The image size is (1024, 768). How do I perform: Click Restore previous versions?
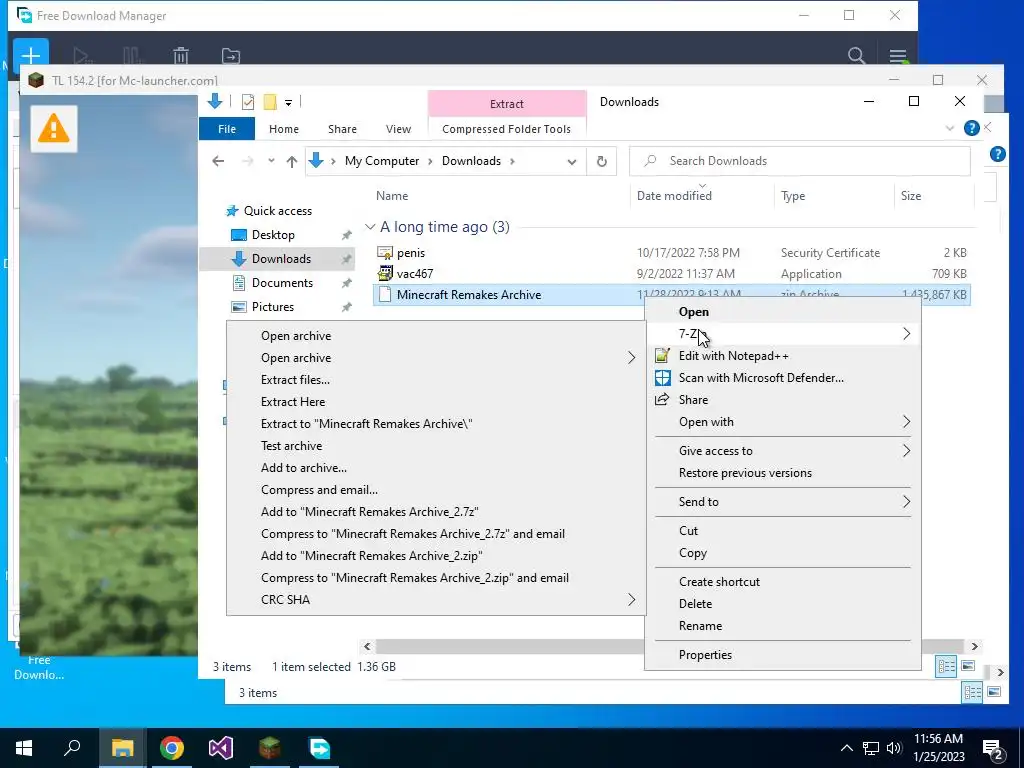pos(745,473)
